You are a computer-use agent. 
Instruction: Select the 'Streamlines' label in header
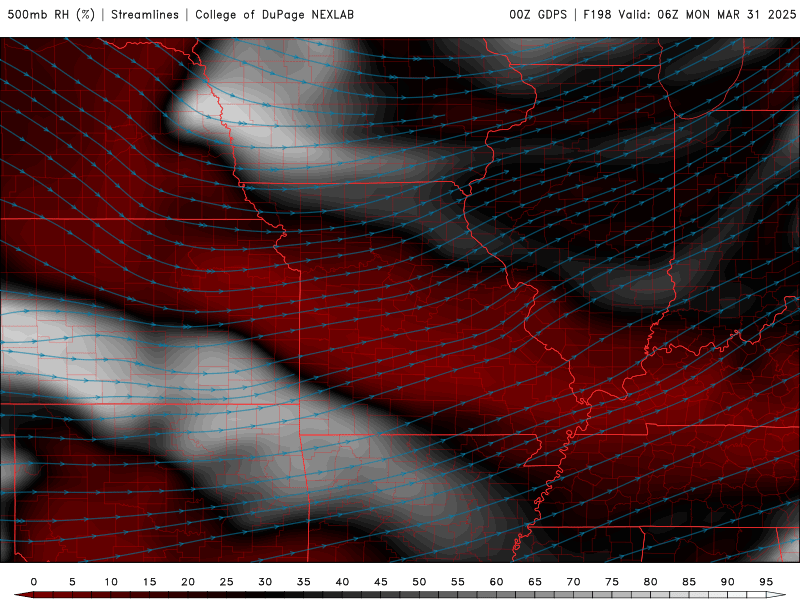point(145,15)
